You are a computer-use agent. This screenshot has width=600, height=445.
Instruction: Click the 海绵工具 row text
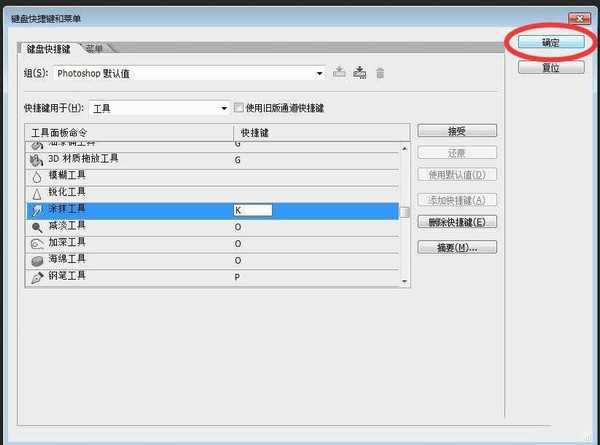pos(67,259)
